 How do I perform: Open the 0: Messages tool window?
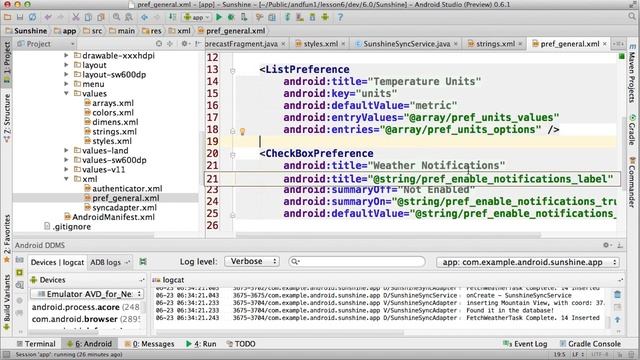pyautogui.click(x=149, y=344)
